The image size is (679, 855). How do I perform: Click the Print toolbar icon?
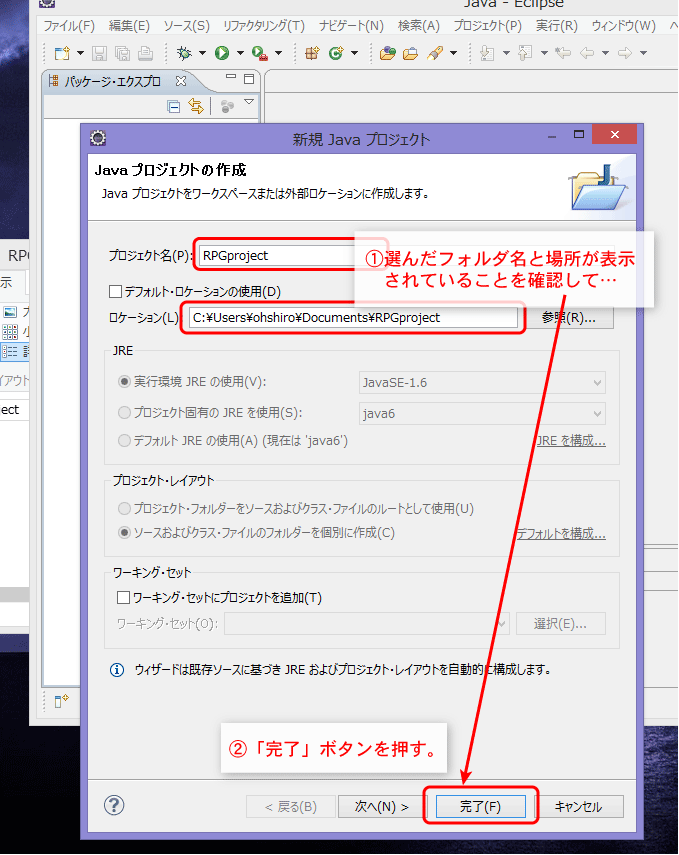[x=146, y=53]
